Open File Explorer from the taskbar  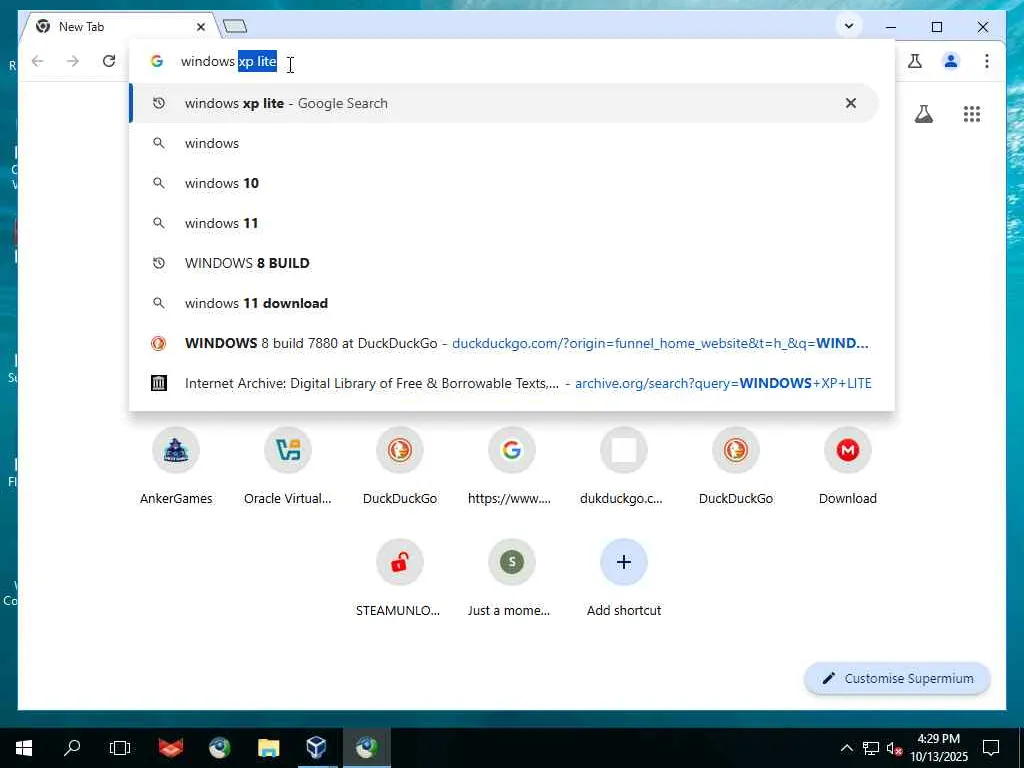tap(268, 748)
